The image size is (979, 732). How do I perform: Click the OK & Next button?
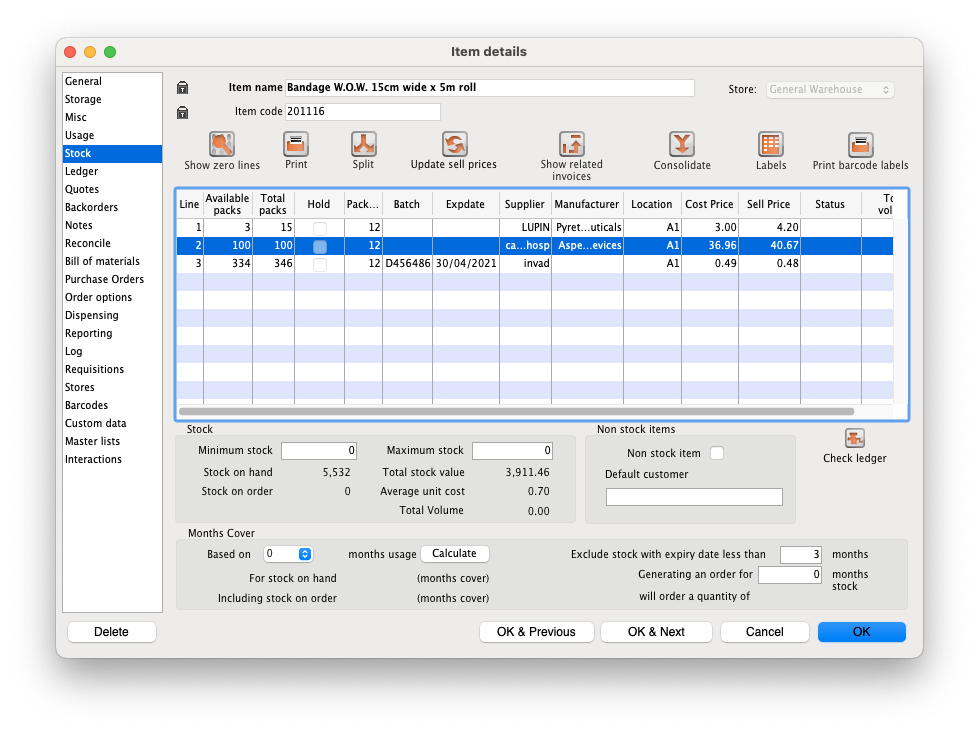point(656,632)
